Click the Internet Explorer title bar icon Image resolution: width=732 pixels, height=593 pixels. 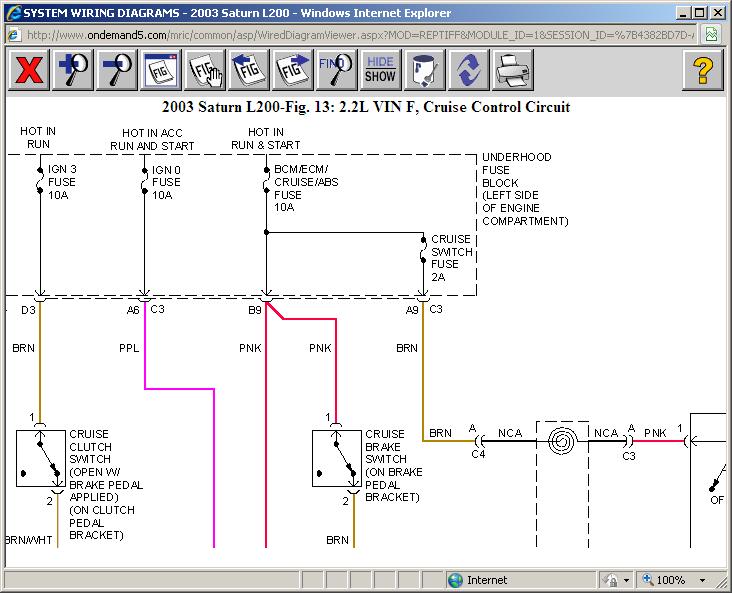(11, 12)
